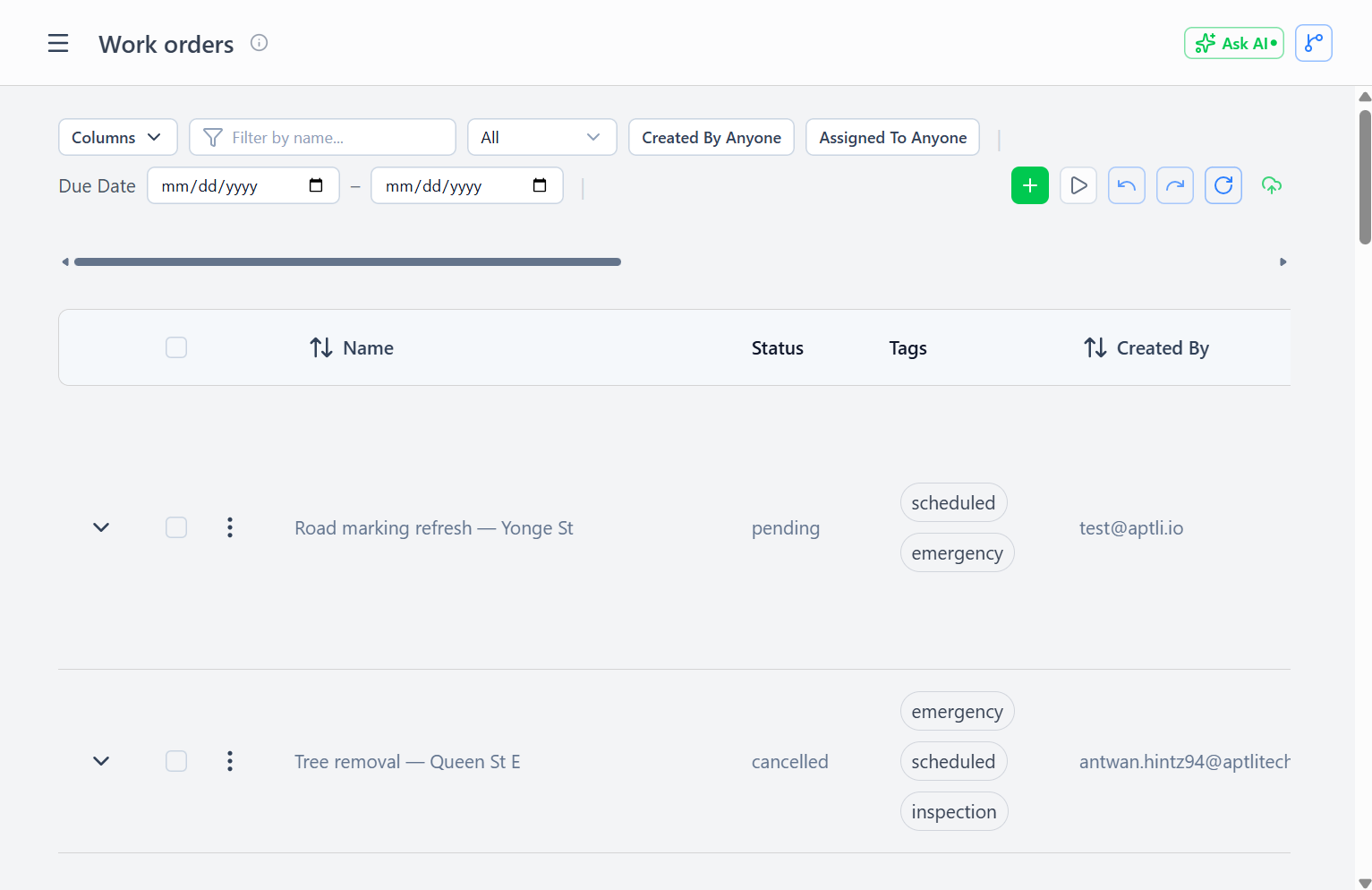The width and height of the screenshot is (1372, 890).
Task: Open the All status dropdown
Action: (541, 137)
